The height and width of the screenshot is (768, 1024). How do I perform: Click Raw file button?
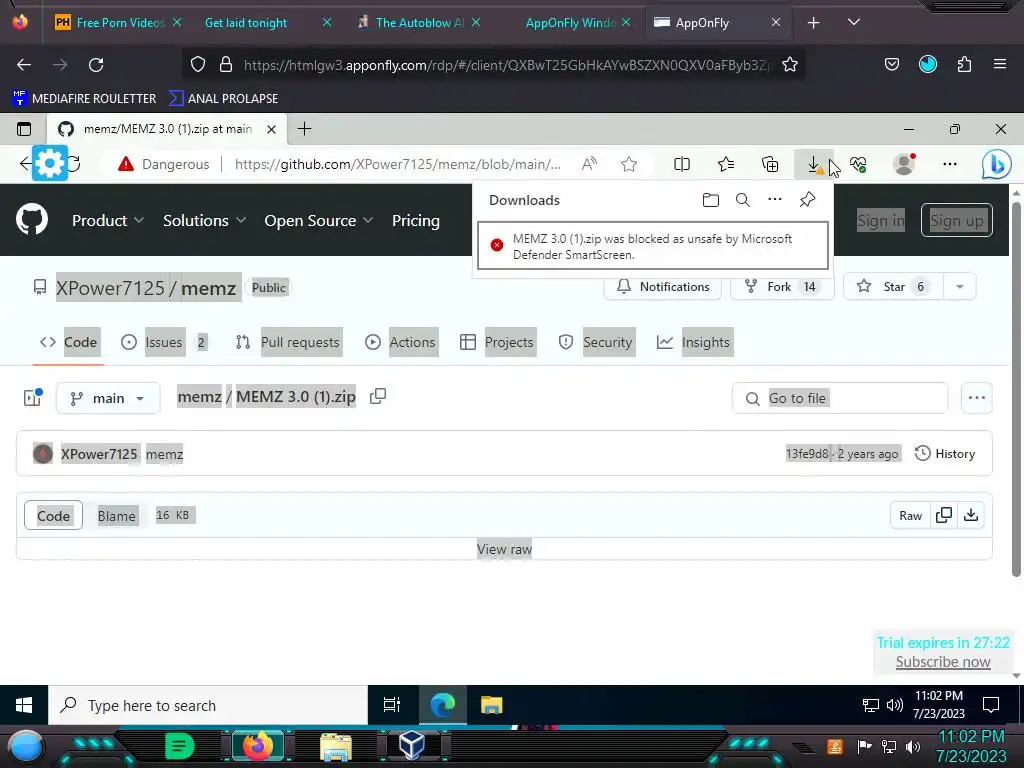(x=910, y=515)
